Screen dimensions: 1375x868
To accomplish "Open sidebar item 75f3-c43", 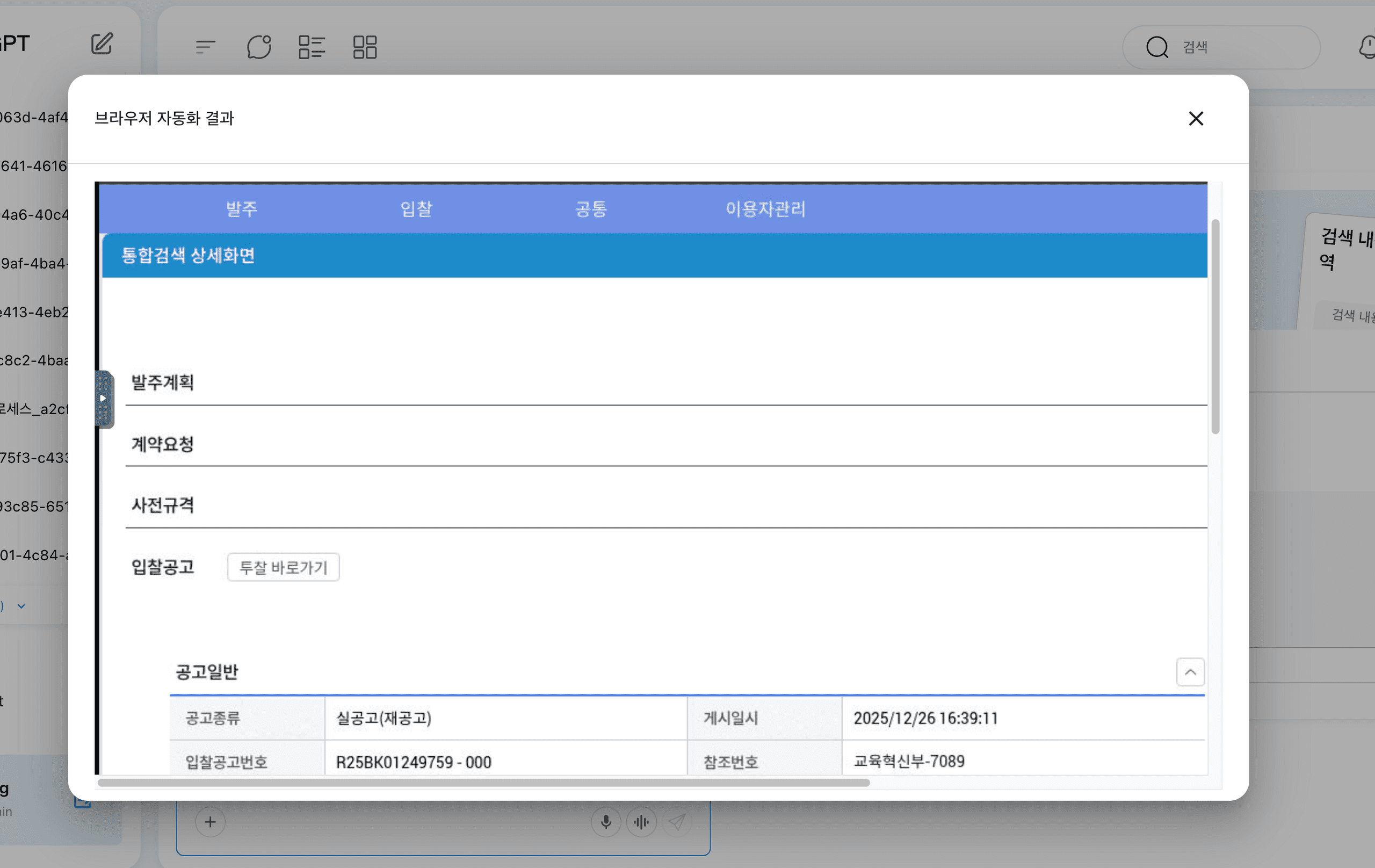I will point(34,458).
